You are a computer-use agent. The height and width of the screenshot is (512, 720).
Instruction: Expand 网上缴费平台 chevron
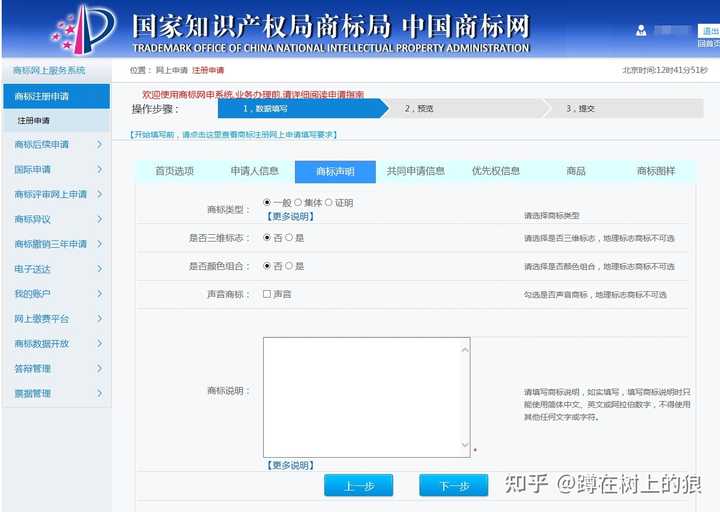pos(100,318)
